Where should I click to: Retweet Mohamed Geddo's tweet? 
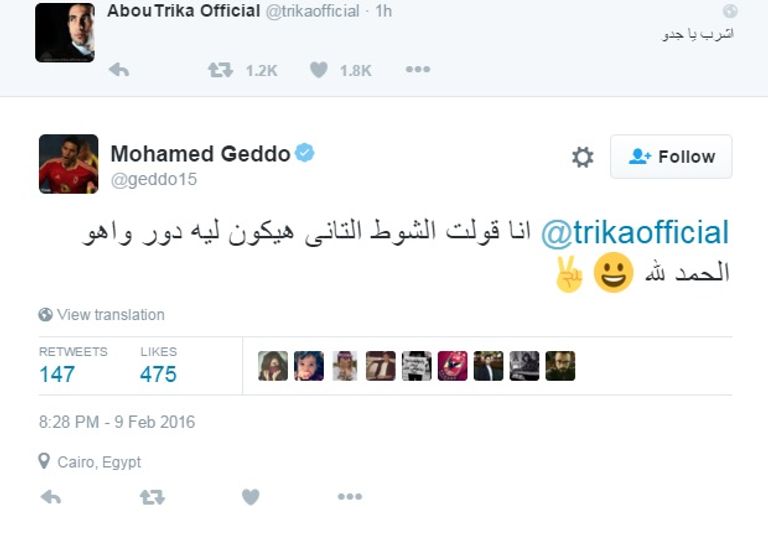[152, 497]
